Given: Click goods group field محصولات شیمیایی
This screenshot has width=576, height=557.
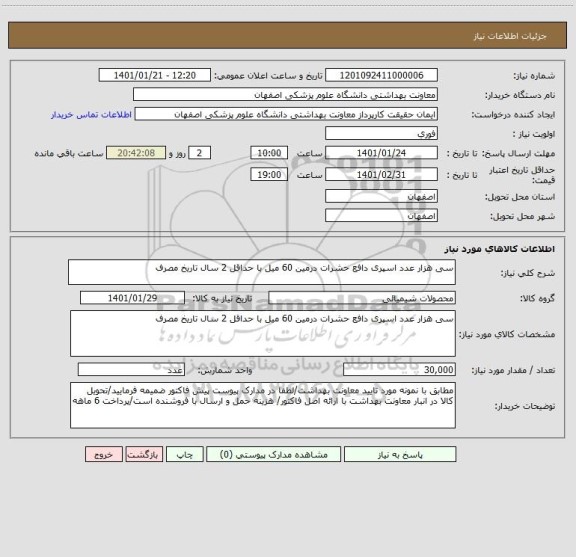Looking at the screenshot, I should pos(362,298).
